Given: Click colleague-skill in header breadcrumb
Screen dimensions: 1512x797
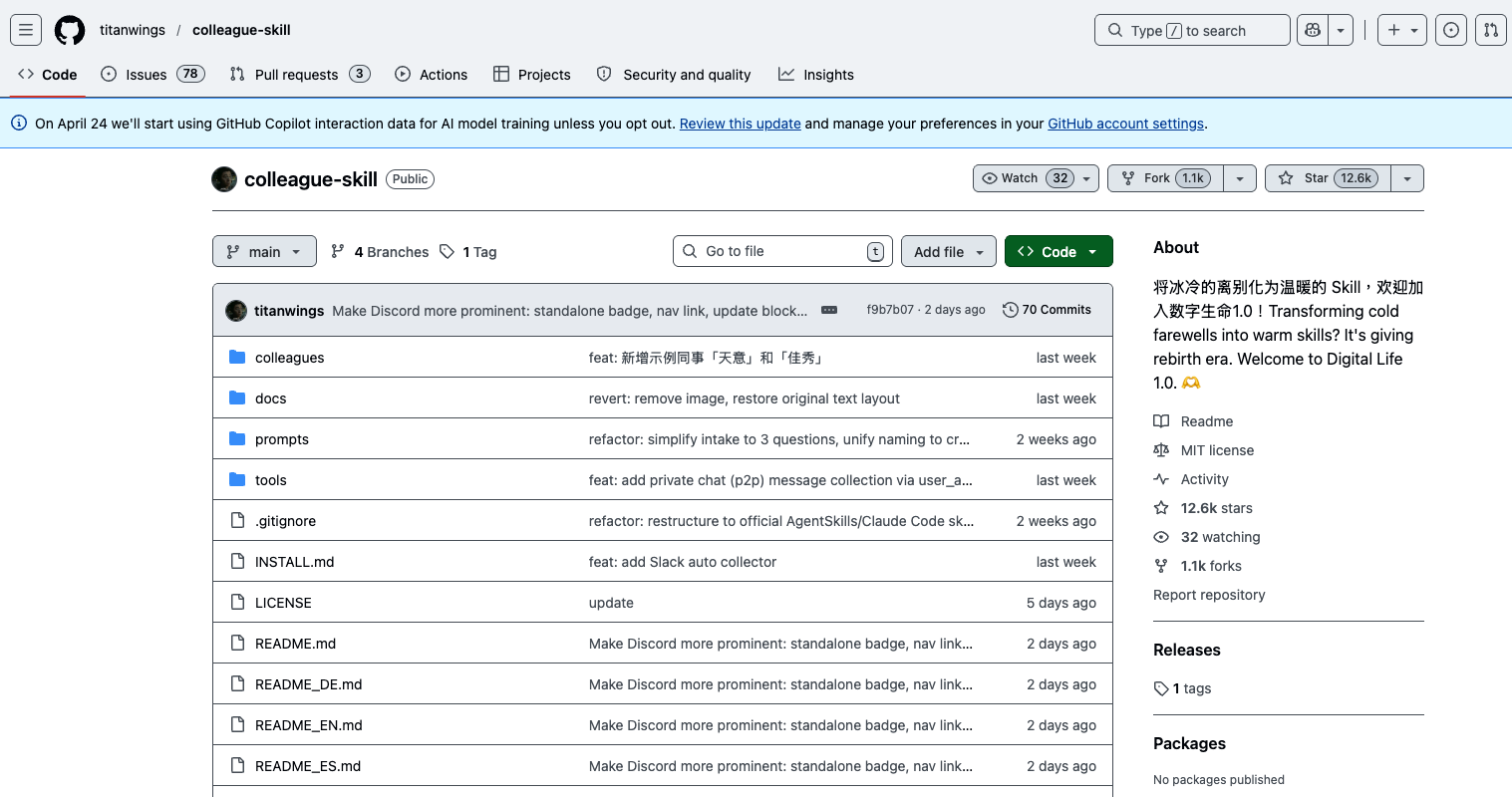Looking at the screenshot, I should [241, 30].
